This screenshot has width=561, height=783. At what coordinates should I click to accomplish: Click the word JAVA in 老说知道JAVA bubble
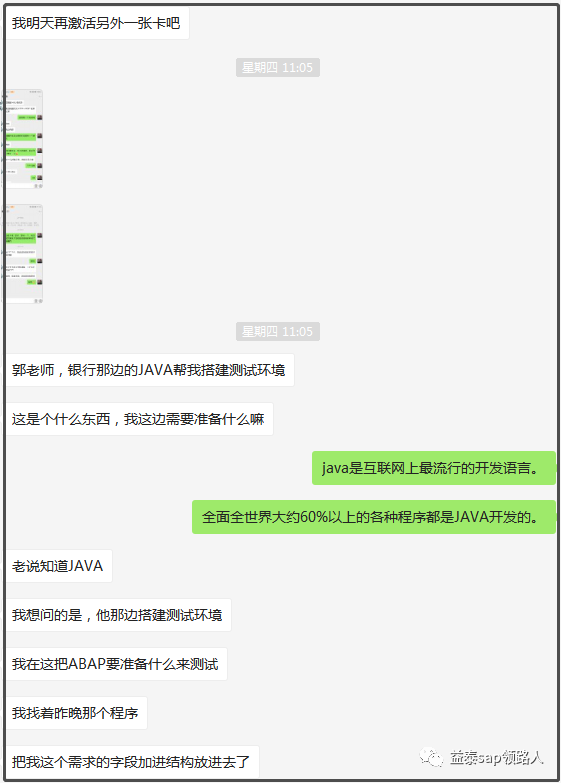(85, 566)
